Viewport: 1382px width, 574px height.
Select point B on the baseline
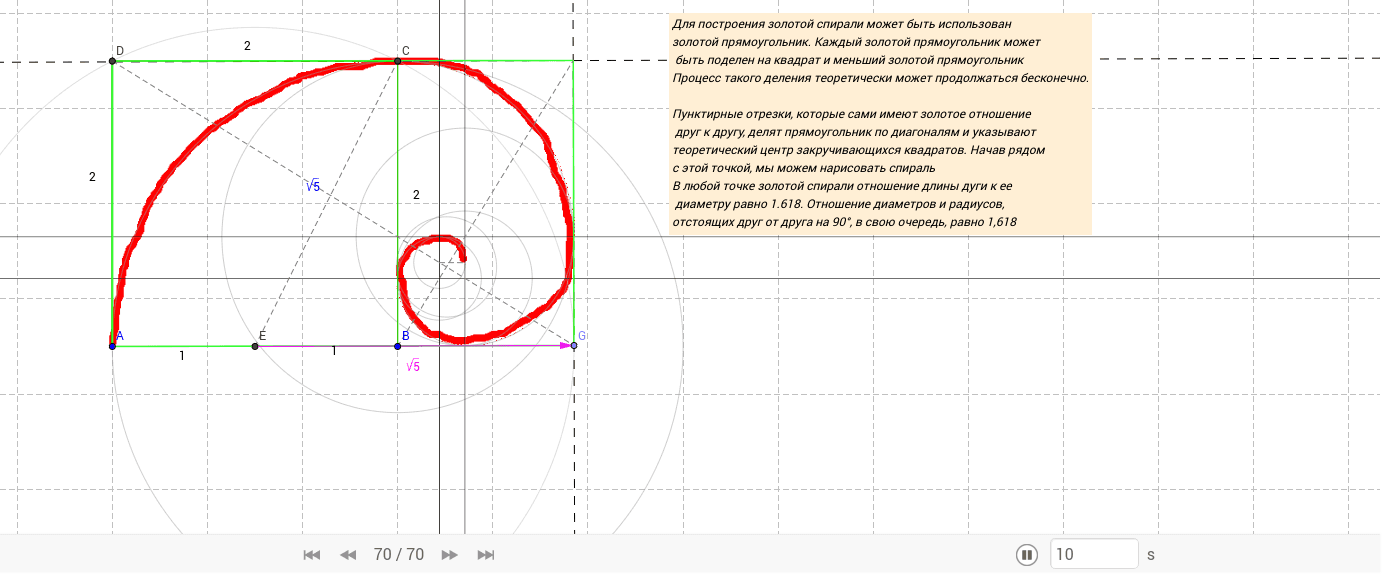pos(398,346)
